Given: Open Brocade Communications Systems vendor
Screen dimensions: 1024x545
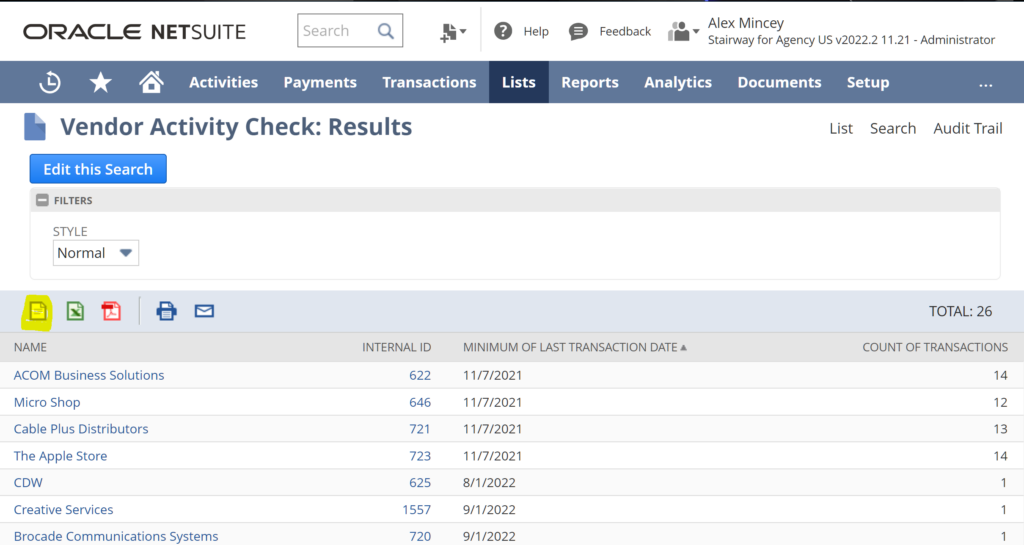Looking at the screenshot, I should pos(116,537).
